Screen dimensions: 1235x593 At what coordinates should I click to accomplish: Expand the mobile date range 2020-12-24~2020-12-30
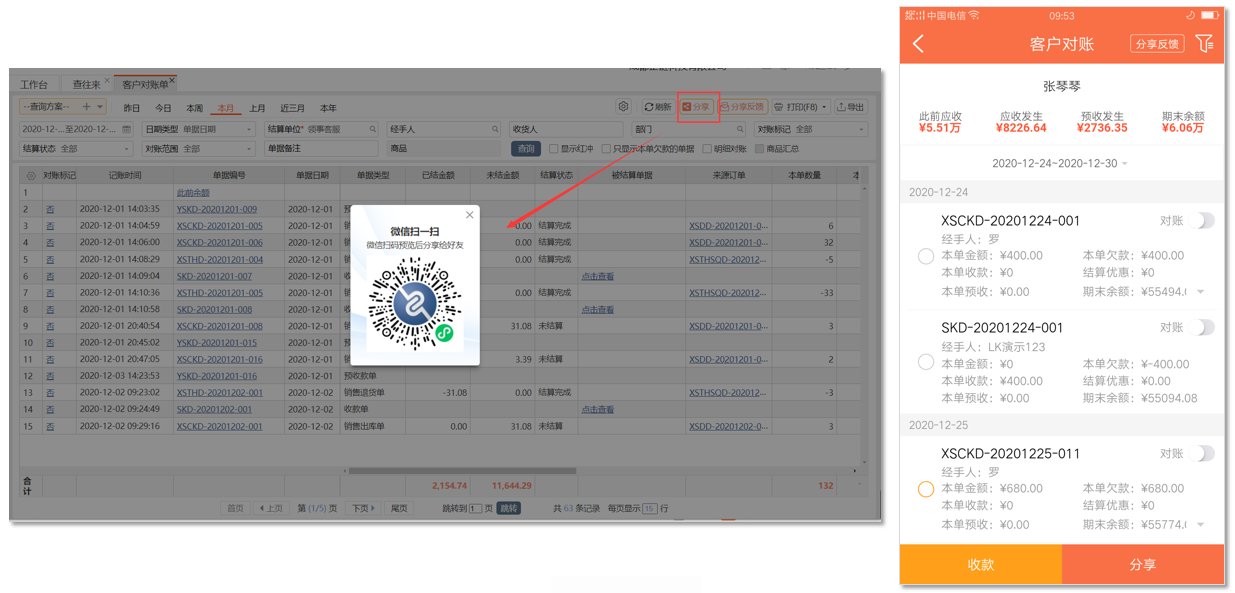click(1060, 163)
